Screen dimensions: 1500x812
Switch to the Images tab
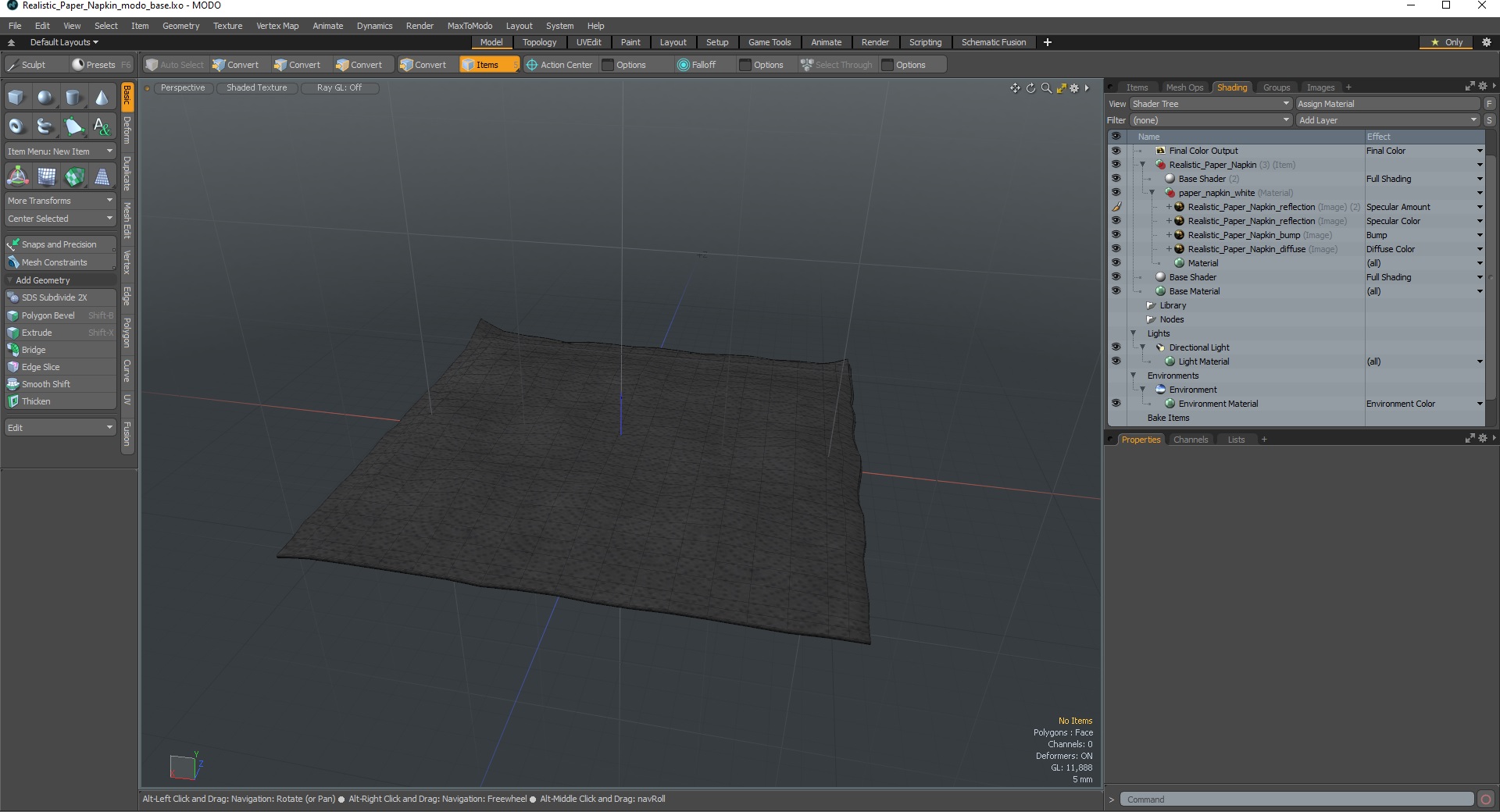tap(1320, 87)
